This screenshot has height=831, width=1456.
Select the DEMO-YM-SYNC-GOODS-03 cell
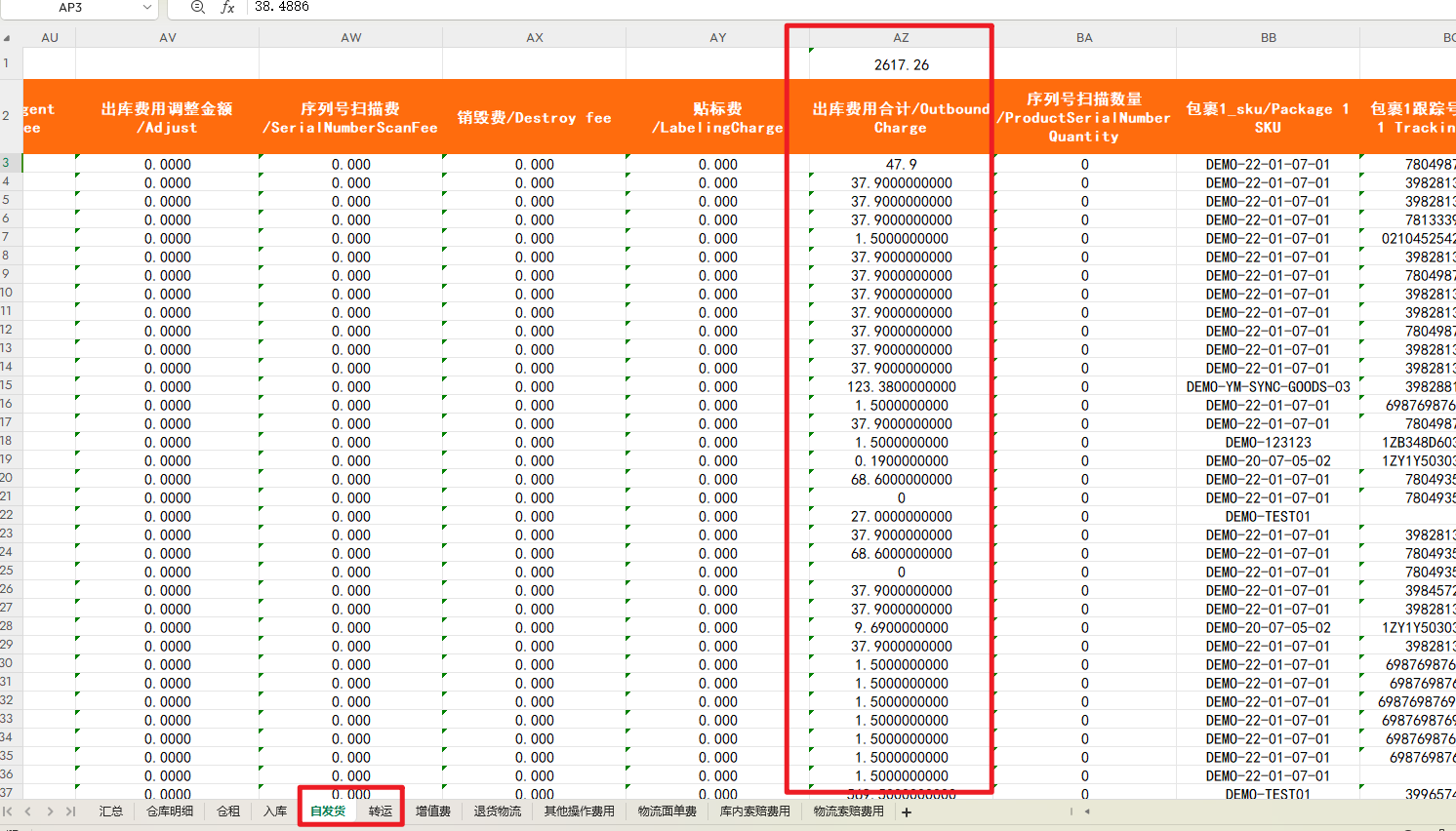click(1269, 386)
